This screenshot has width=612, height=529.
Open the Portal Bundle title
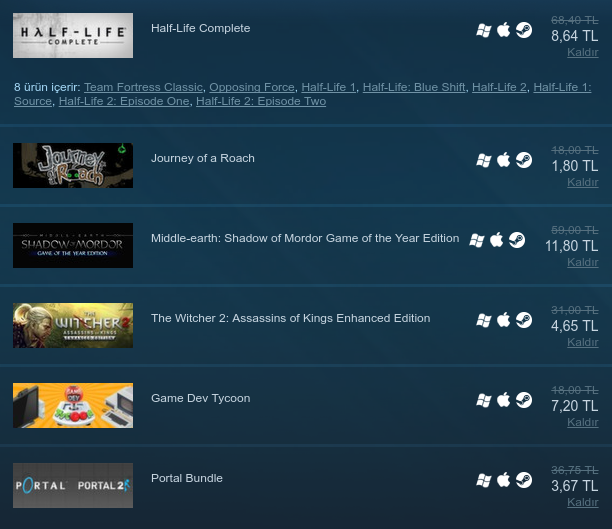point(187,478)
